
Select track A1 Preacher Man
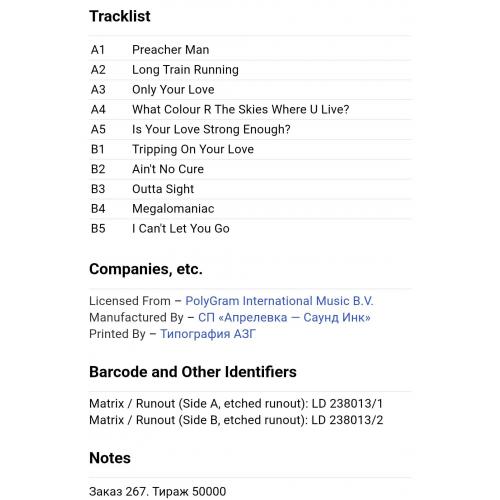[x=250, y=50]
